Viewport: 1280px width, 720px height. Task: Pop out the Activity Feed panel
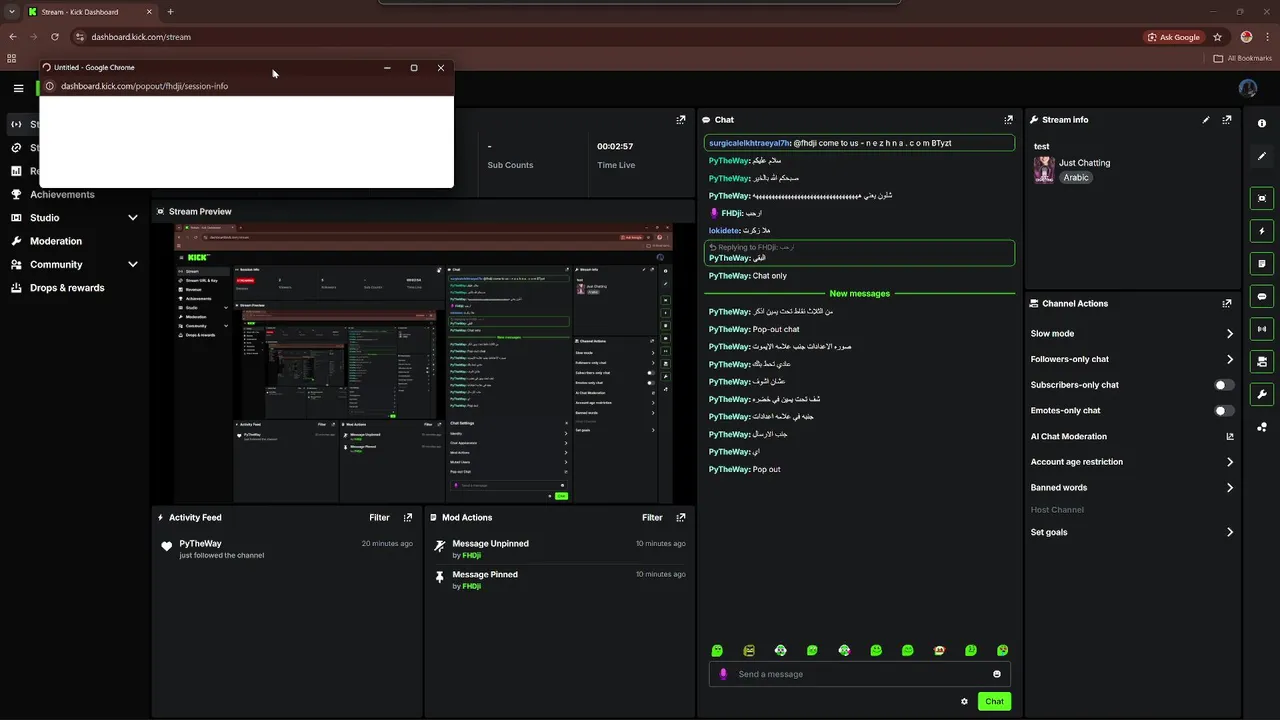coord(407,518)
